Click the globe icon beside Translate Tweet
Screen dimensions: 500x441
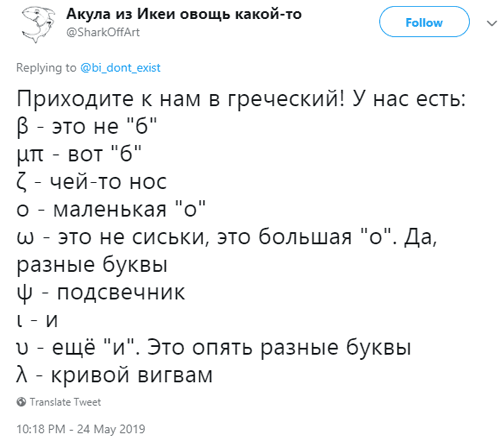pyautogui.click(x=21, y=402)
